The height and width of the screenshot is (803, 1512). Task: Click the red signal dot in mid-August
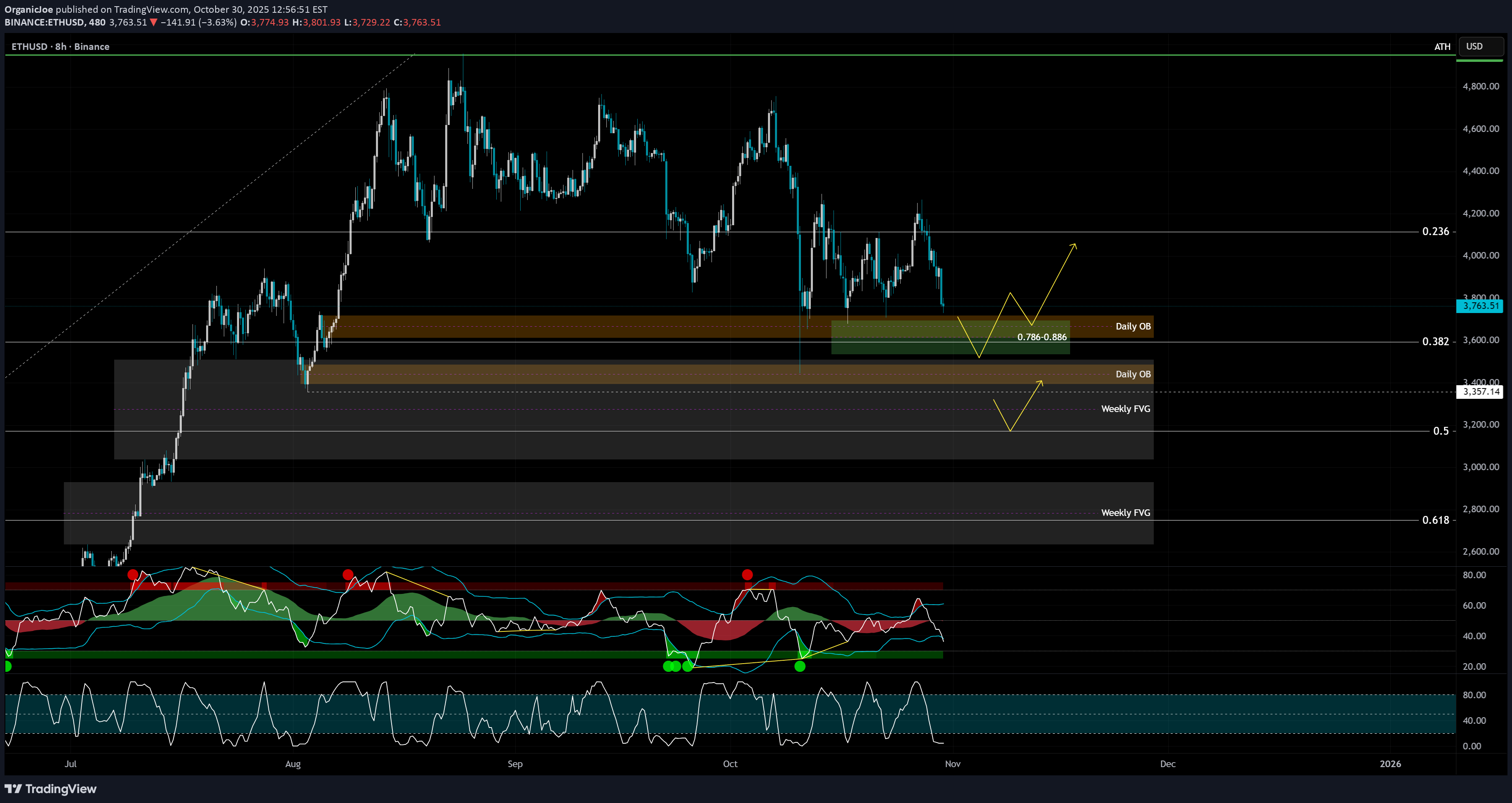(x=348, y=575)
